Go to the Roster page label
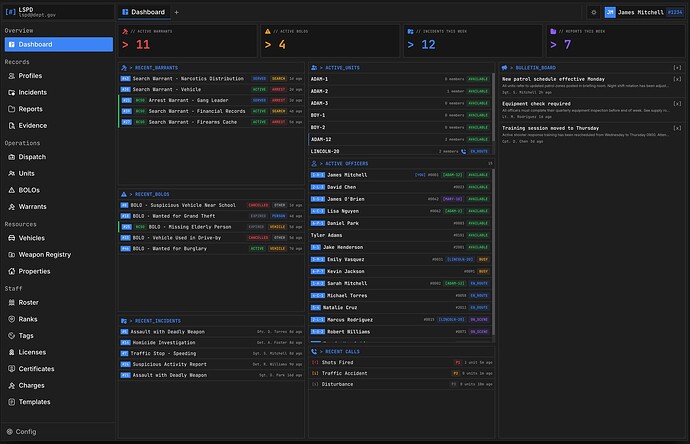This screenshot has width=690, height=444. [29, 302]
